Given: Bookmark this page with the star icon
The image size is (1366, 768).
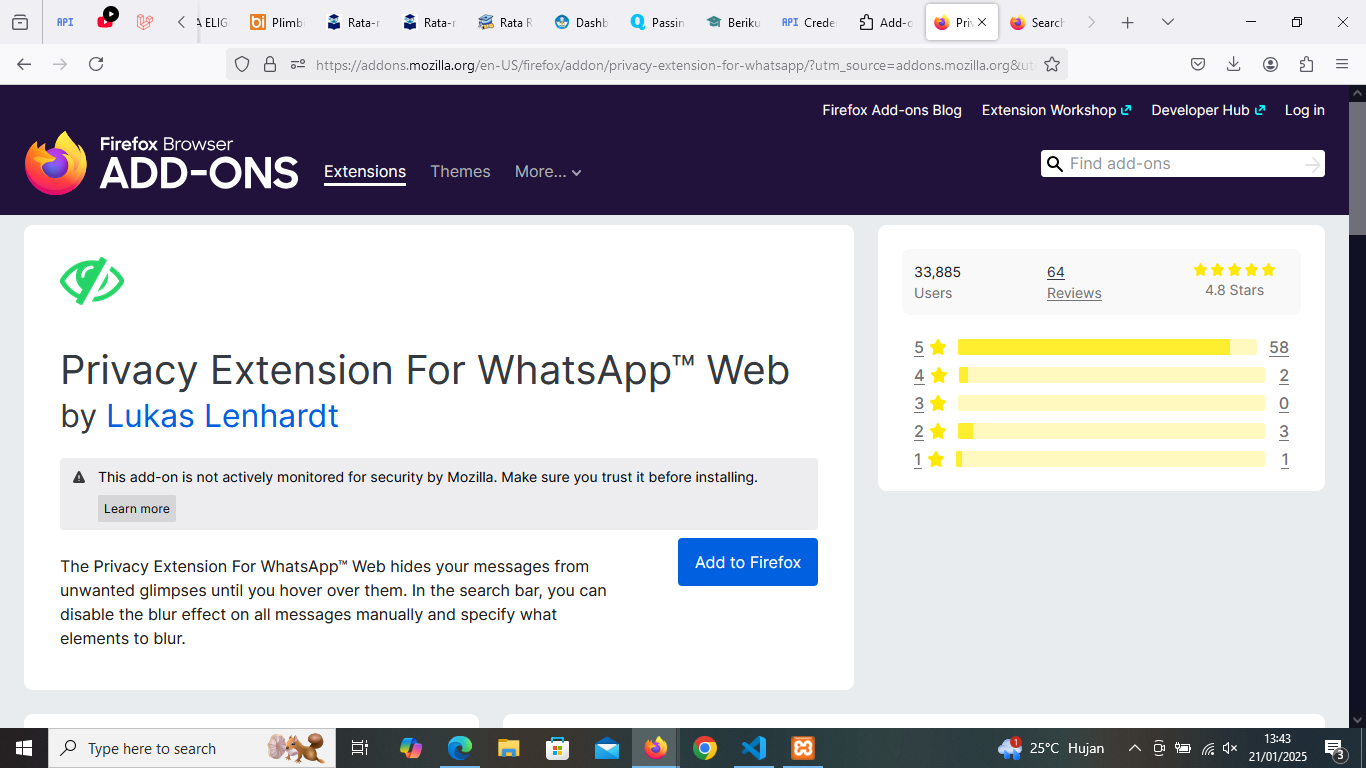Looking at the screenshot, I should (x=1052, y=64).
